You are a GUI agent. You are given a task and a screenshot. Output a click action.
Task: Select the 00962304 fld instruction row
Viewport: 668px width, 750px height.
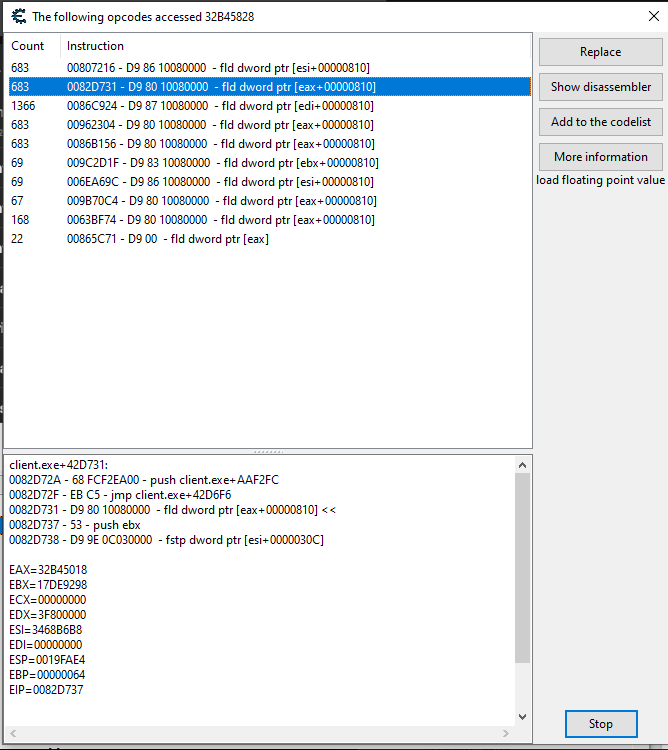(x=270, y=125)
